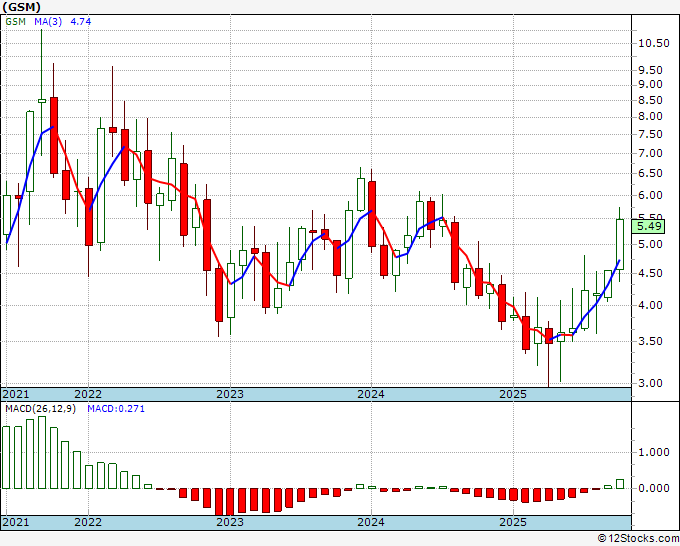
Task: Click the 3.50 price axis label
Action: (x=651, y=341)
